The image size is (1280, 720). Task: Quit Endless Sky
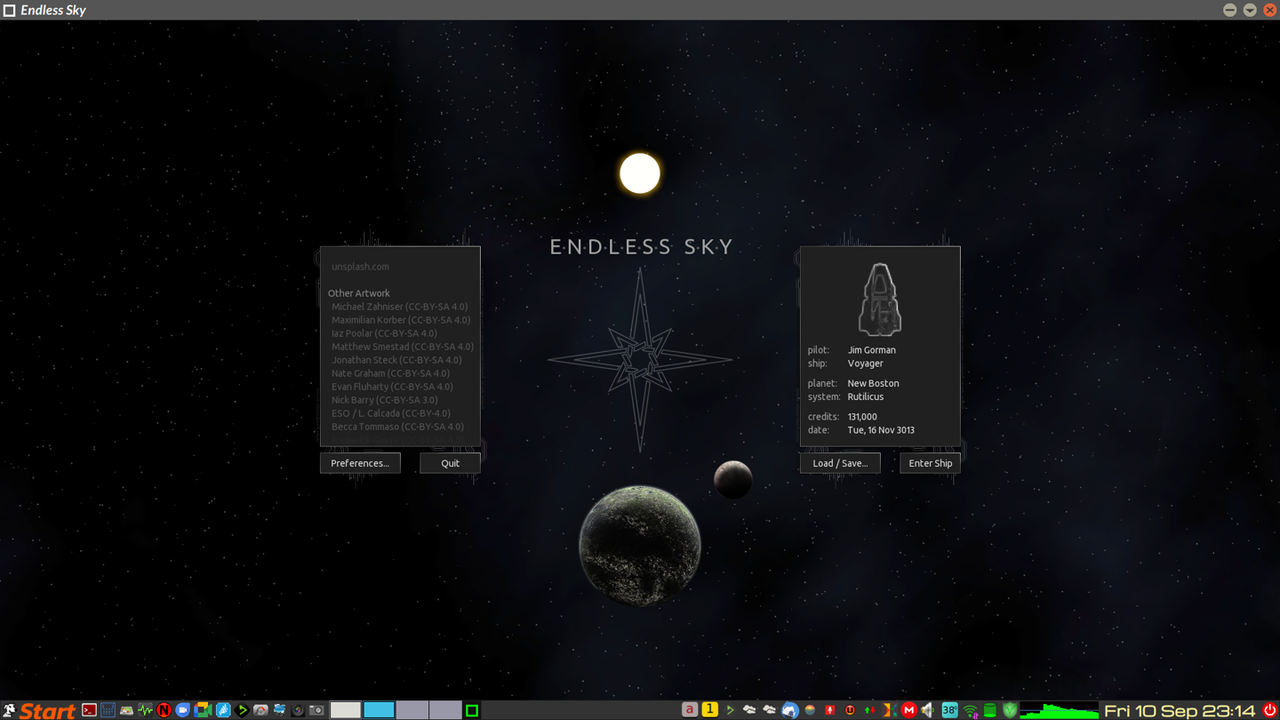click(449, 463)
